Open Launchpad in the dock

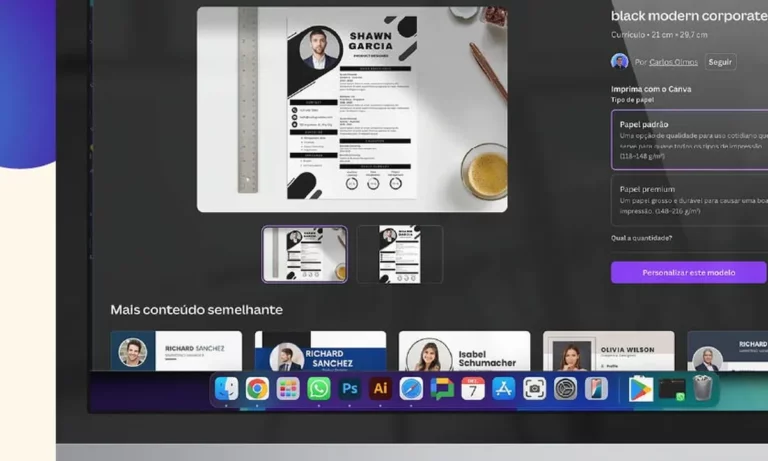[288, 389]
